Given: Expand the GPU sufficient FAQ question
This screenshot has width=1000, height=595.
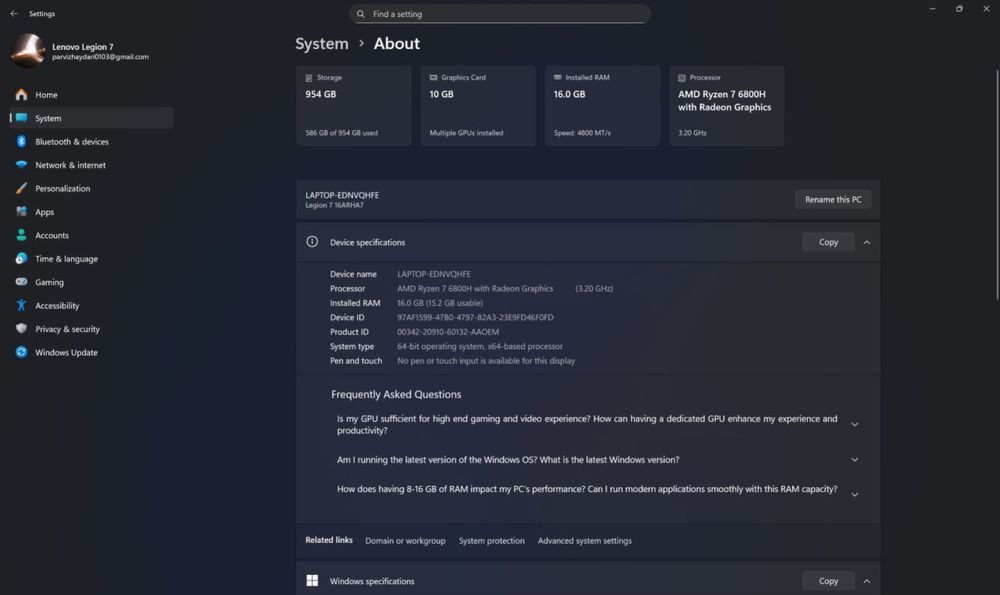Looking at the screenshot, I should tap(855, 425).
